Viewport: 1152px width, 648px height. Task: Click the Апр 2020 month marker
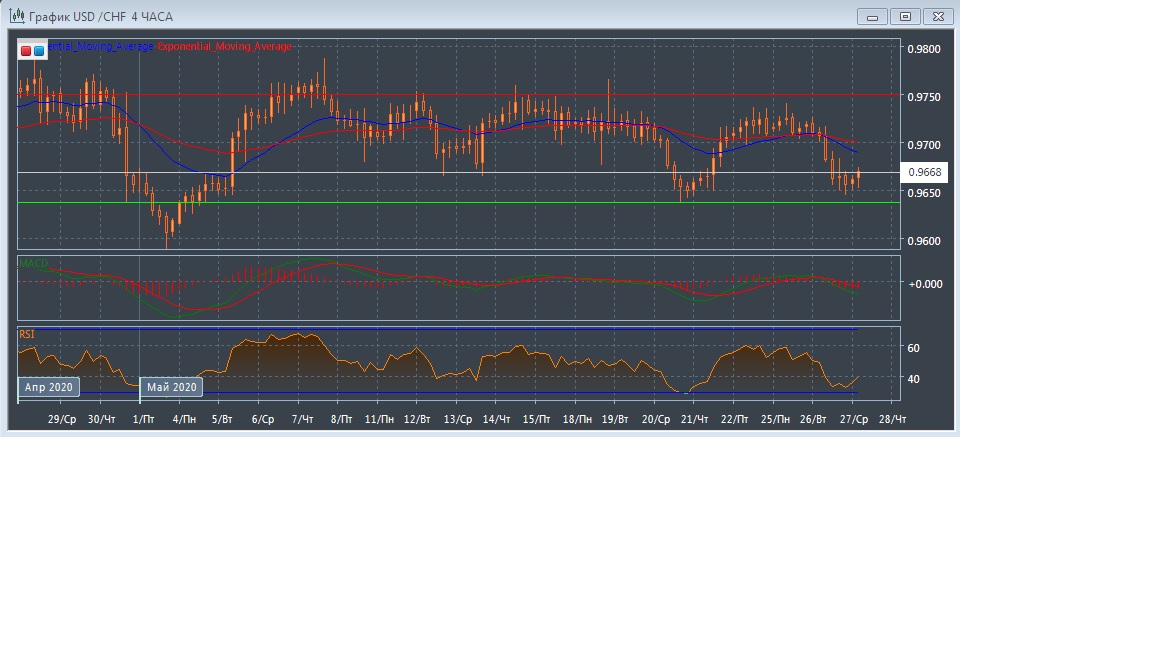pyautogui.click(x=48, y=387)
